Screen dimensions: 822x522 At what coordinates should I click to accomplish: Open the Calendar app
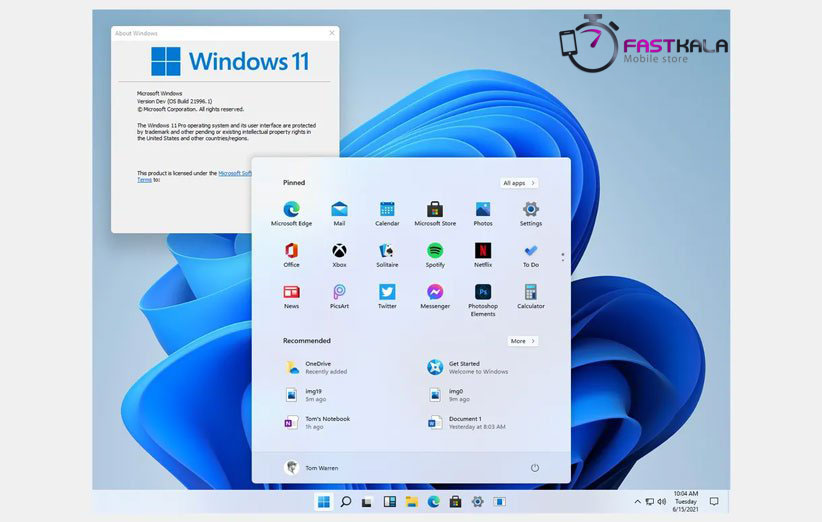[387, 213]
